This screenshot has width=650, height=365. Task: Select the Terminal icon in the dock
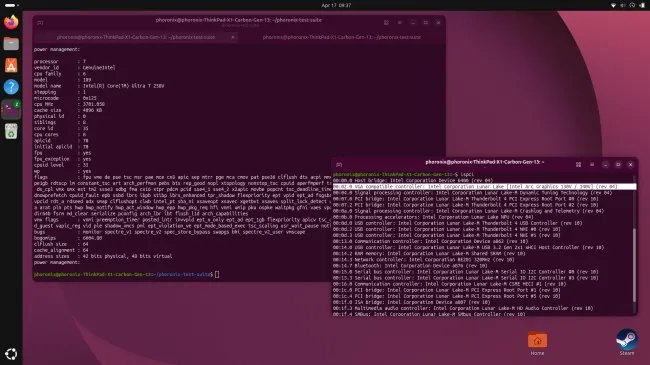pos(11,110)
